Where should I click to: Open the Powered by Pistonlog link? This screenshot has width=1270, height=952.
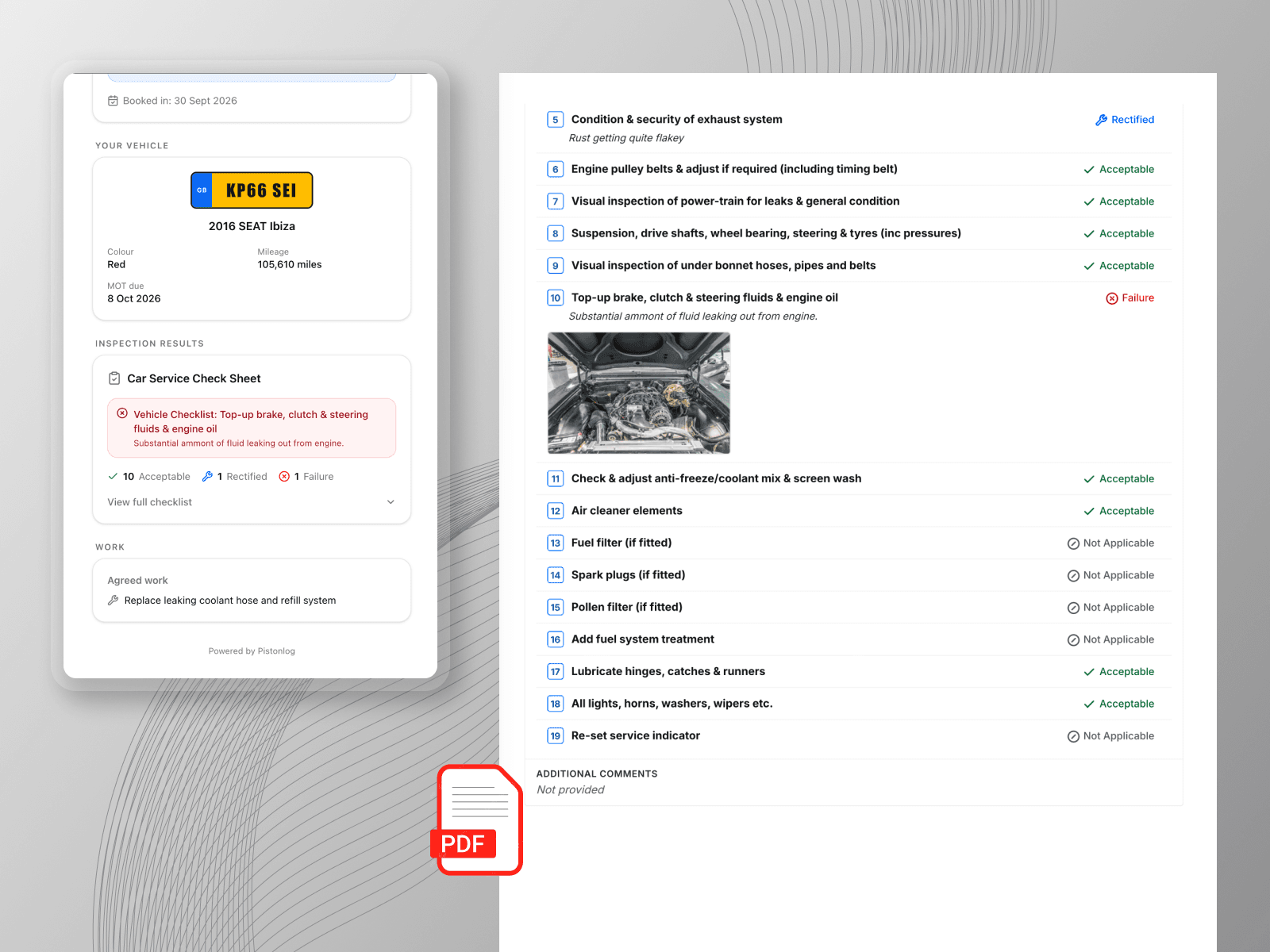pos(252,651)
